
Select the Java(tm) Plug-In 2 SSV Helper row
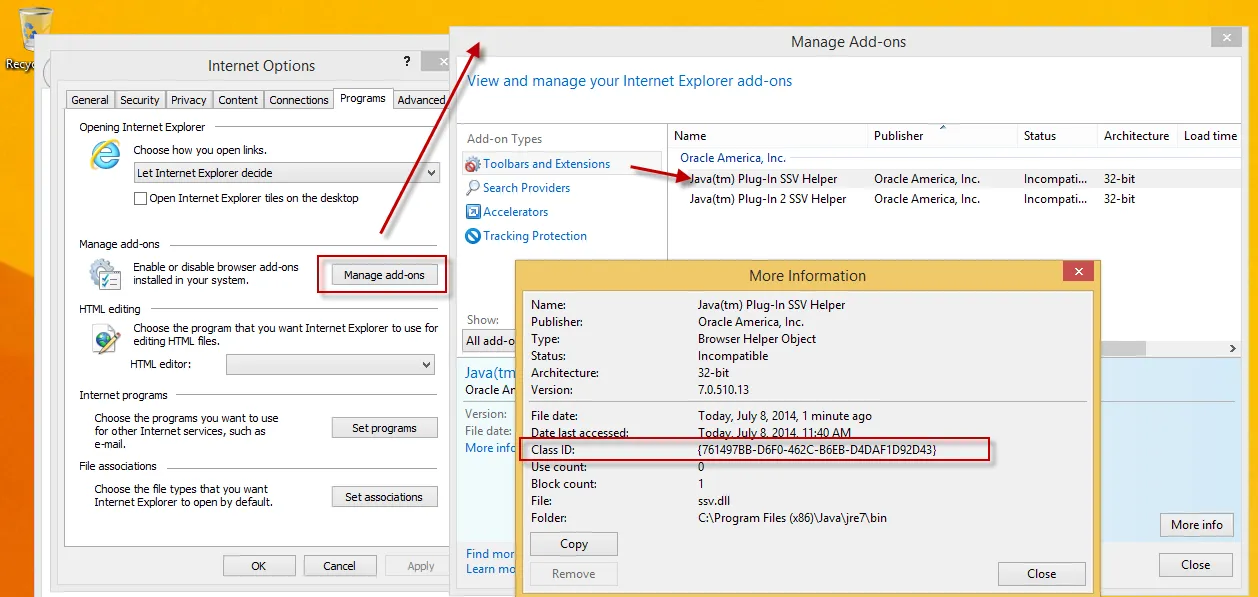(x=955, y=199)
